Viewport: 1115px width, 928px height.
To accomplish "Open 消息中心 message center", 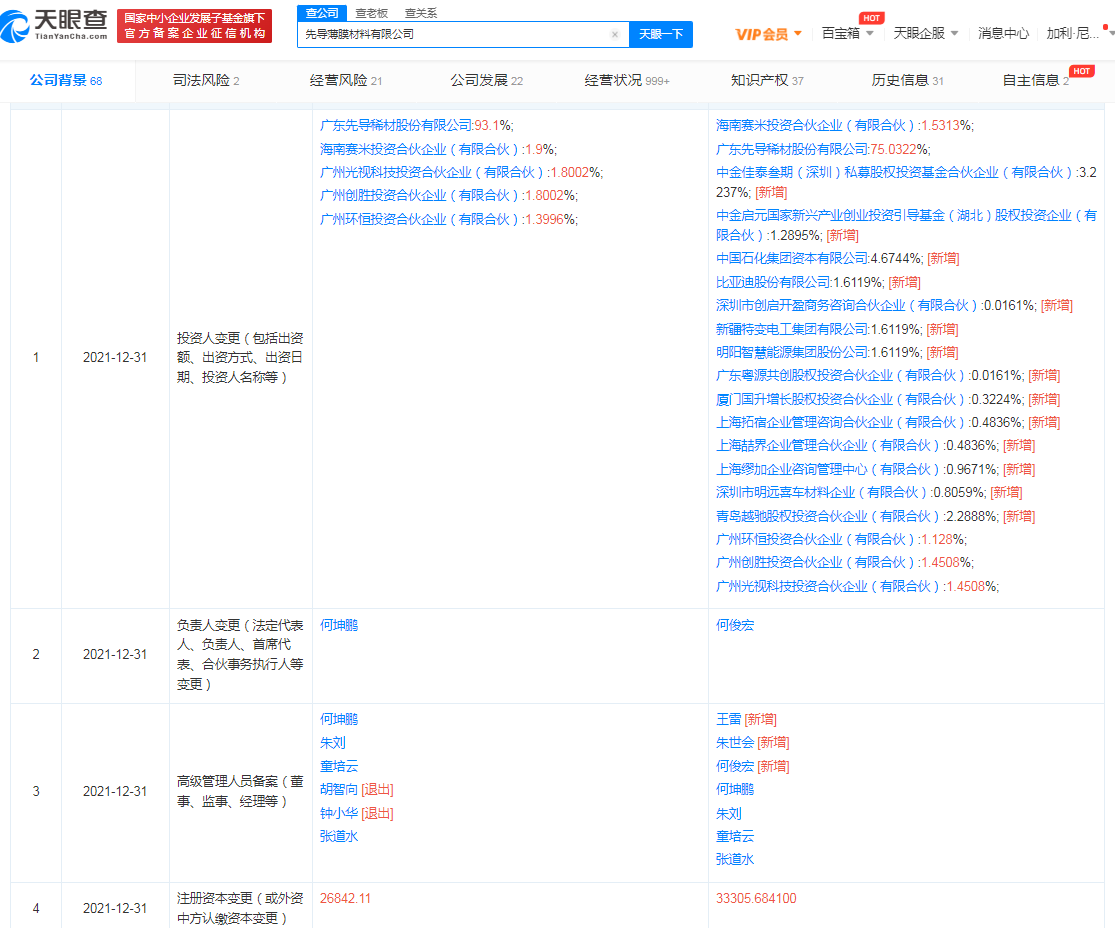I will [1003, 33].
